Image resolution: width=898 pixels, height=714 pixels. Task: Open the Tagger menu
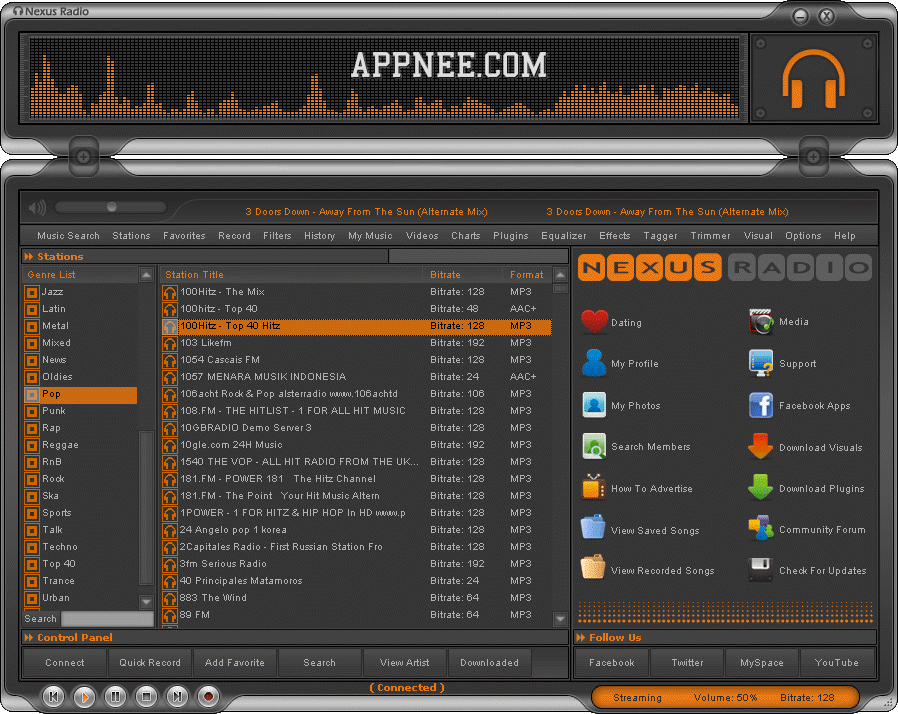pos(660,235)
